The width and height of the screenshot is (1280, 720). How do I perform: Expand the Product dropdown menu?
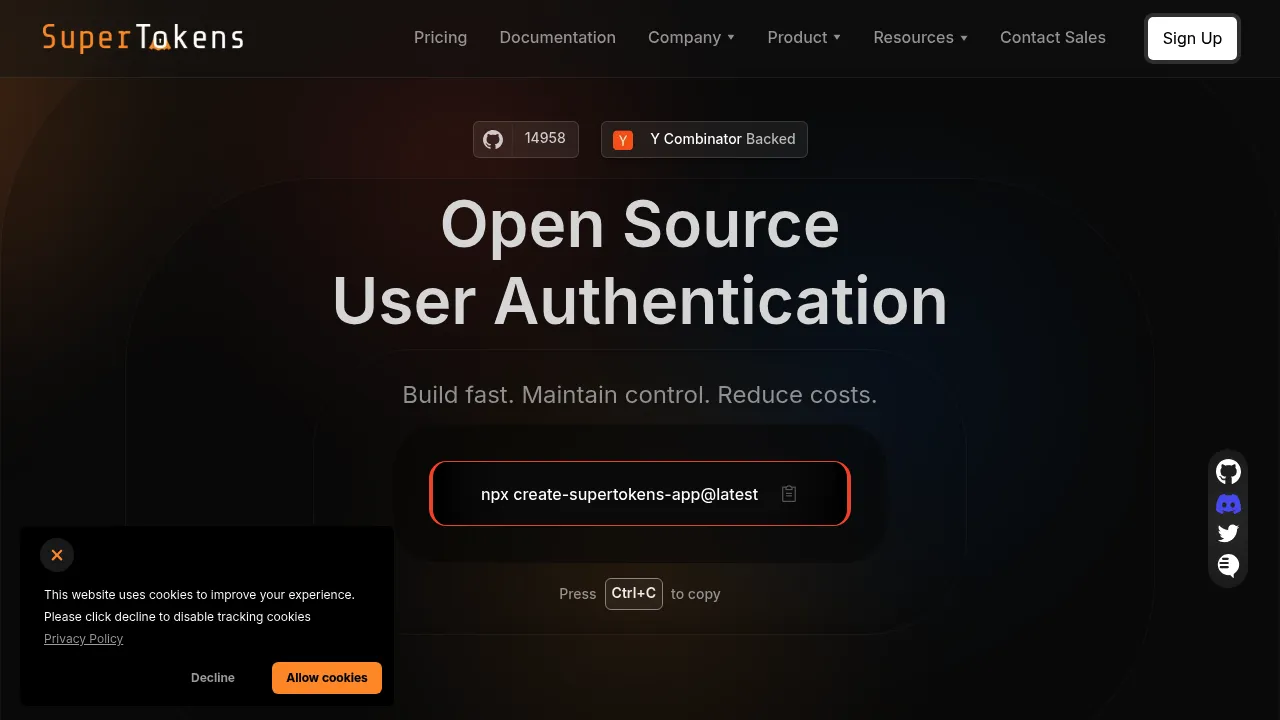[804, 37]
